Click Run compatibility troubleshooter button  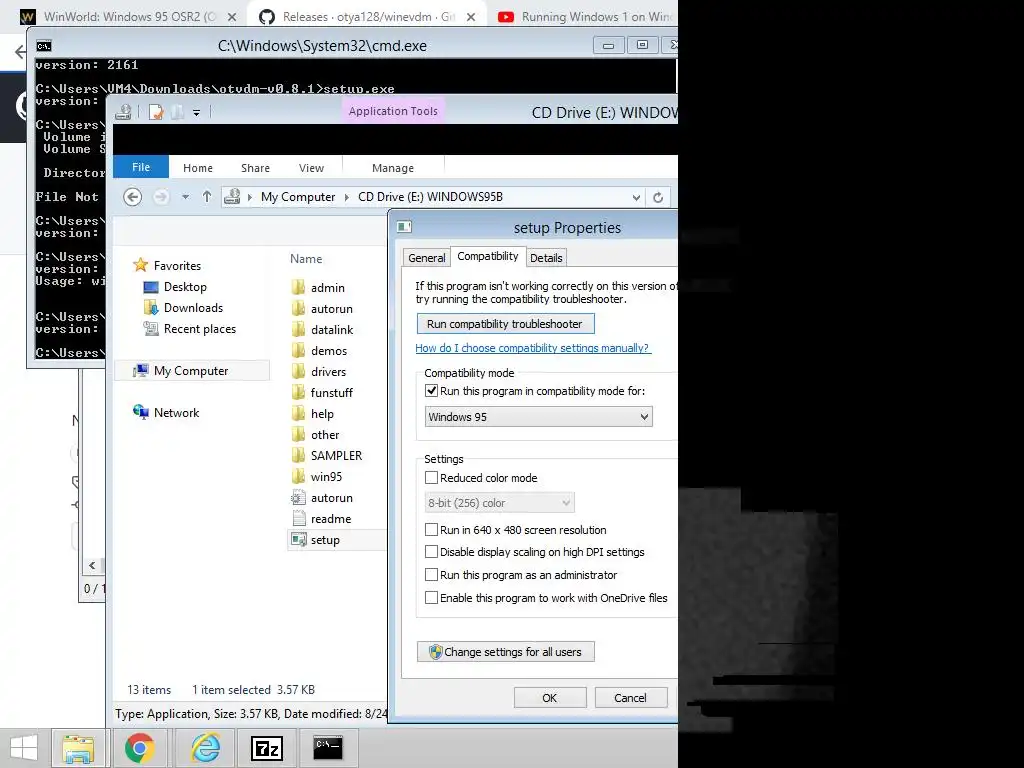tap(505, 324)
